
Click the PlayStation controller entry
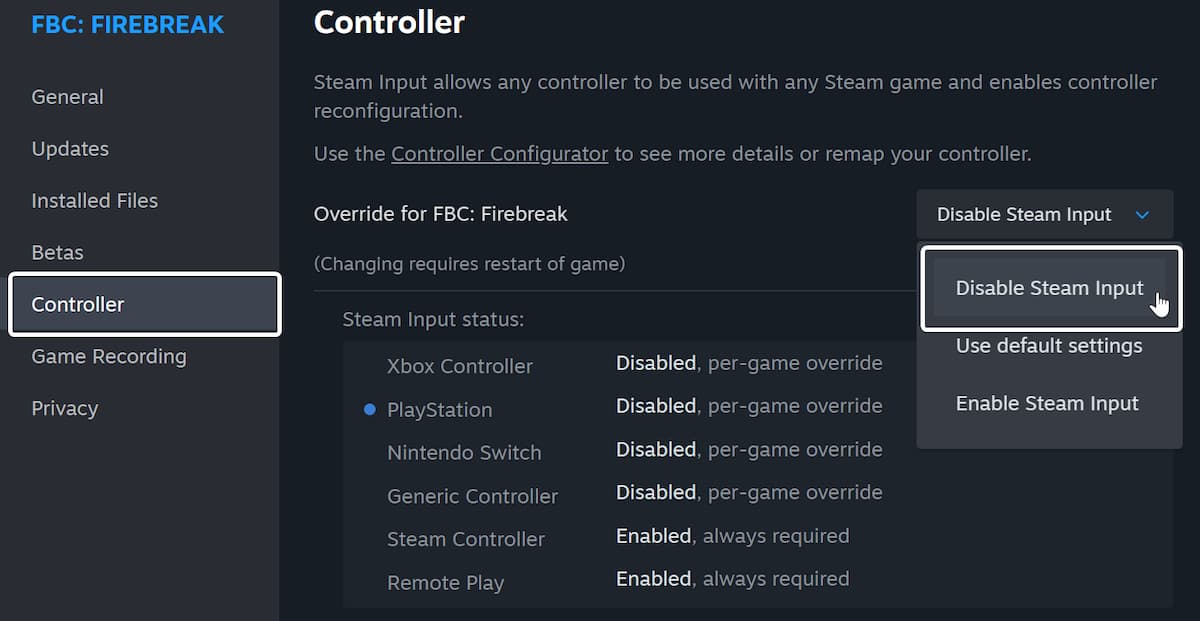pyautogui.click(x=440, y=410)
